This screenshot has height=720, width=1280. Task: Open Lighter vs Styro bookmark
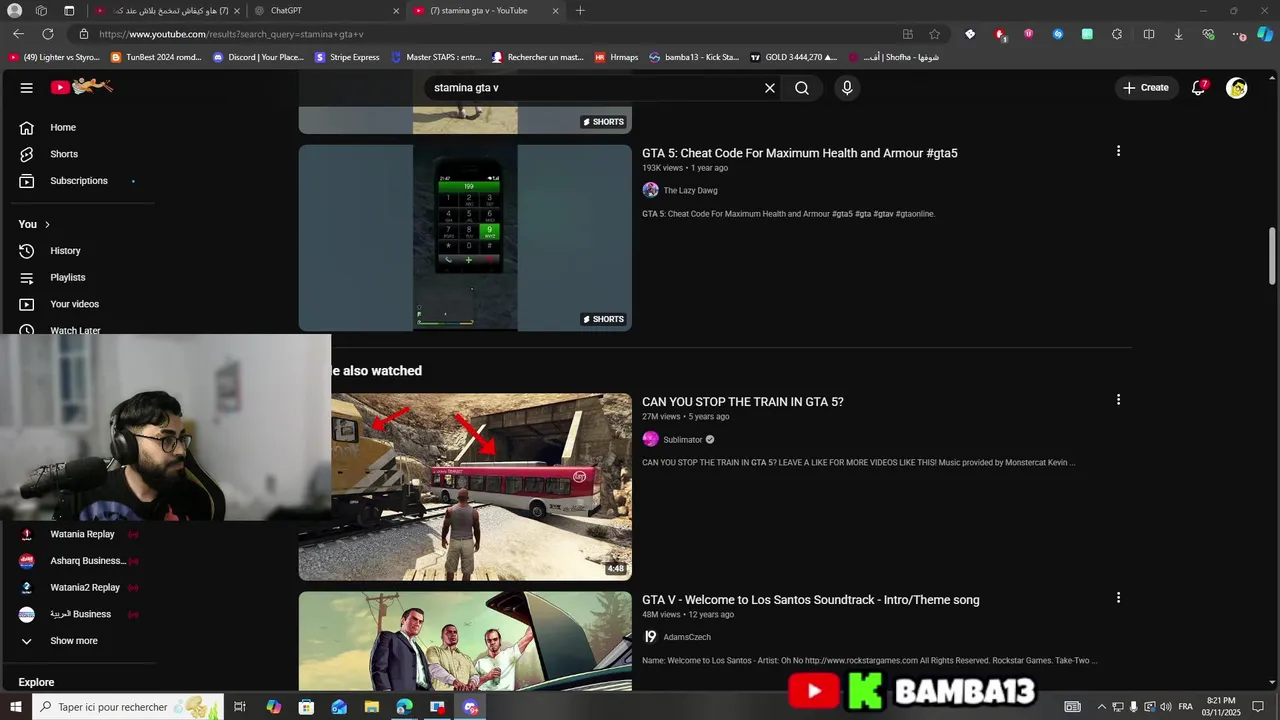pos(54,57)
